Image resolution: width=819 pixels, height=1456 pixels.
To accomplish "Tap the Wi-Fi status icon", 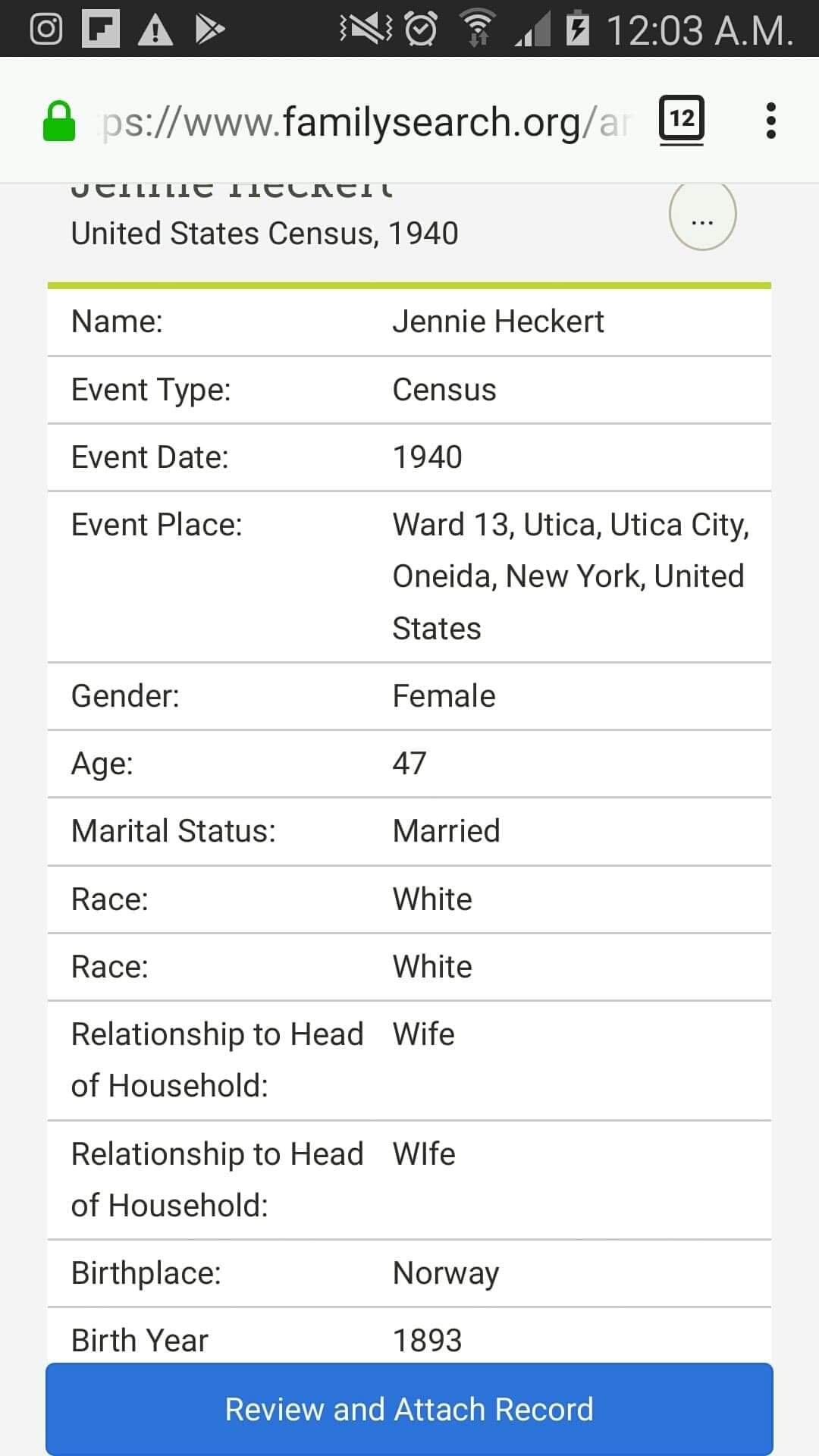I will click(x=478, y=30).
